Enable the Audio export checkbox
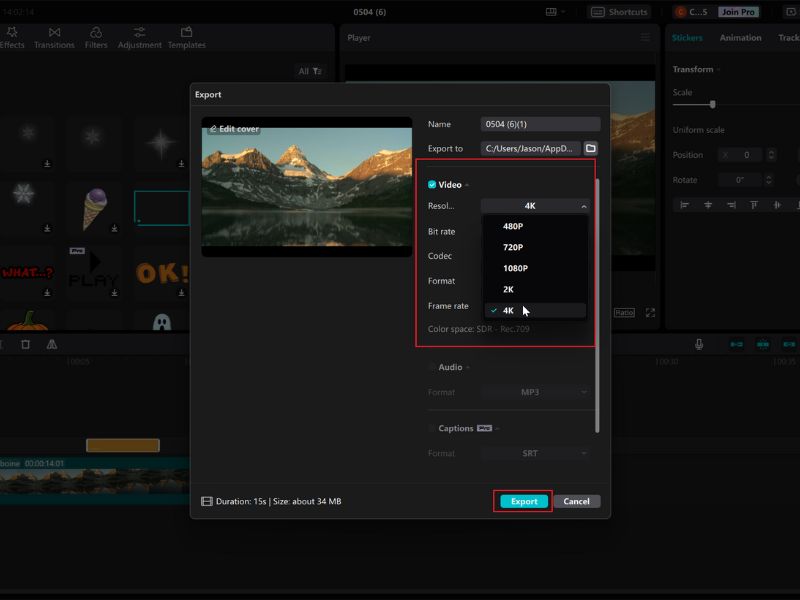 [x=432, y=367]
